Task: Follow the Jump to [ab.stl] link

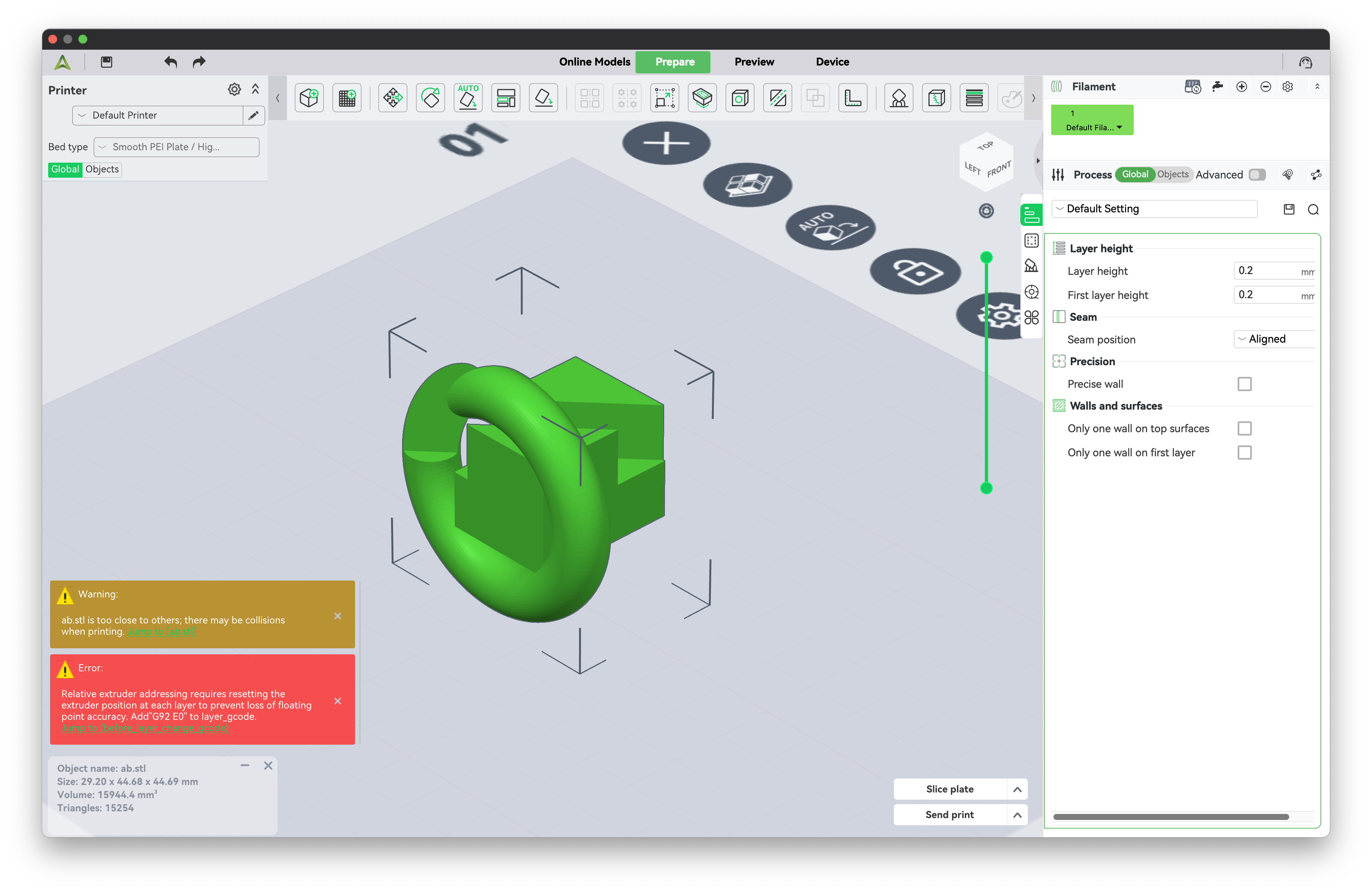Action: tap(162, 632)
